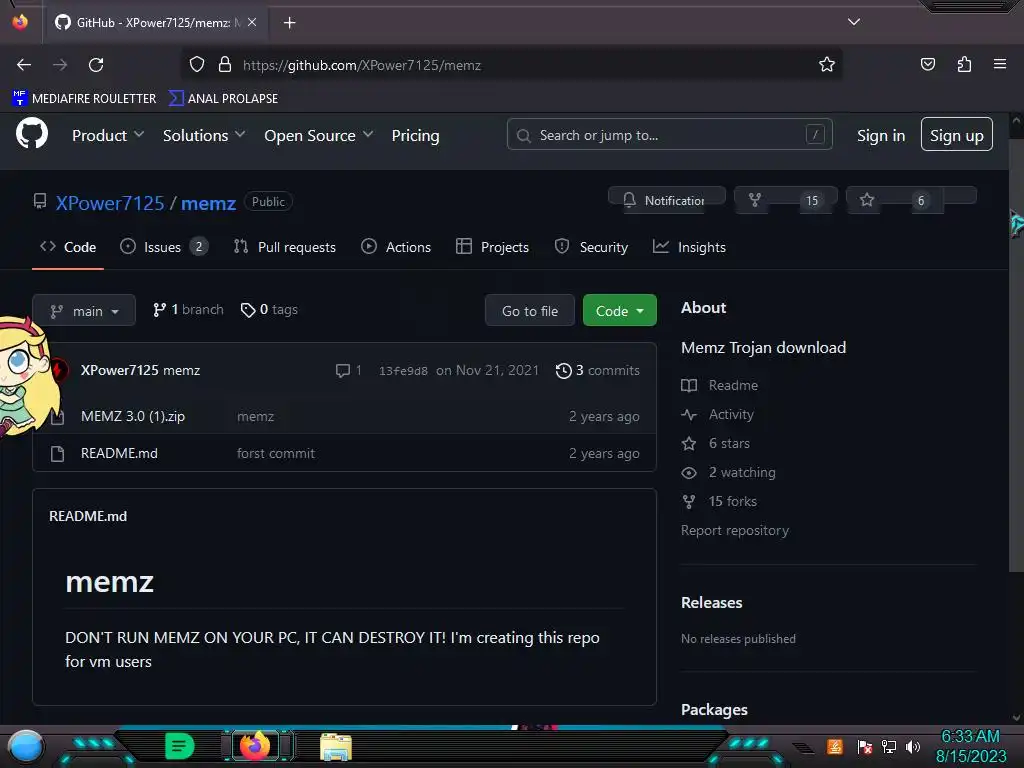The width and height of the screenshot is (1024, 768).
Task: Open XPower7125 owner profile link
Action: tap(110, 202)
